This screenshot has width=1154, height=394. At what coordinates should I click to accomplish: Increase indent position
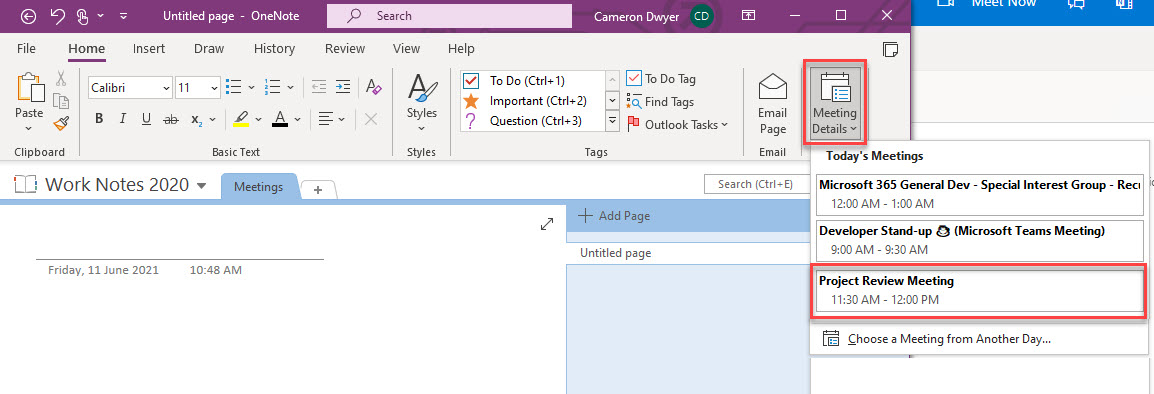click(342, 87)
